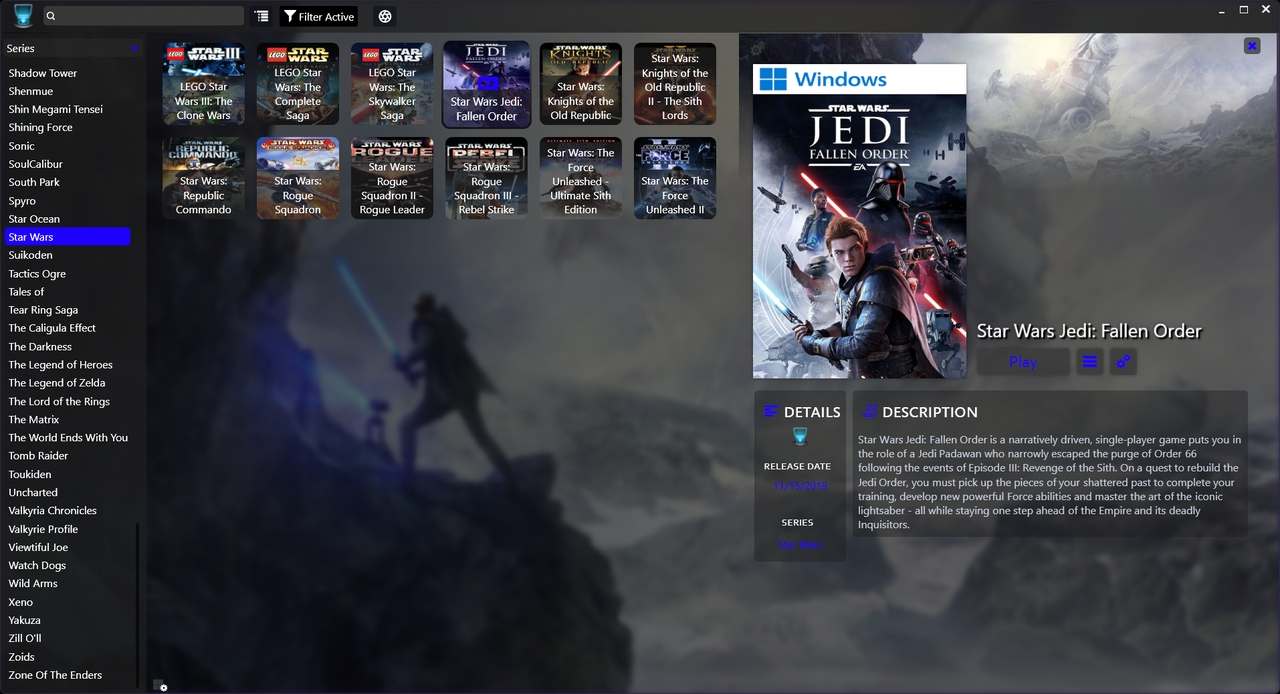This screenshot has height=694, width=1280.
Task: Open the game menu hamburger icon beside Play
Action: [1090, 362]
